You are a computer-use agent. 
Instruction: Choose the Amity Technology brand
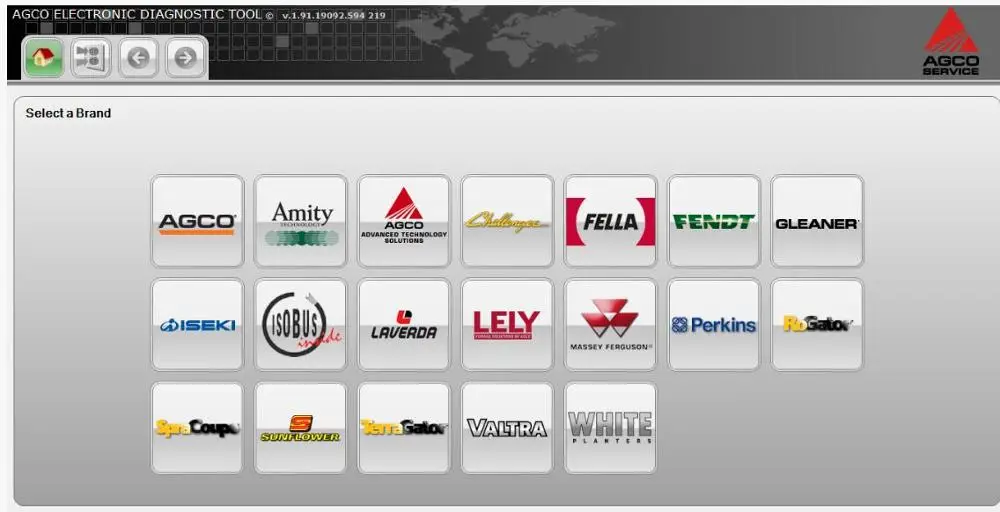[x=301, y=221]
